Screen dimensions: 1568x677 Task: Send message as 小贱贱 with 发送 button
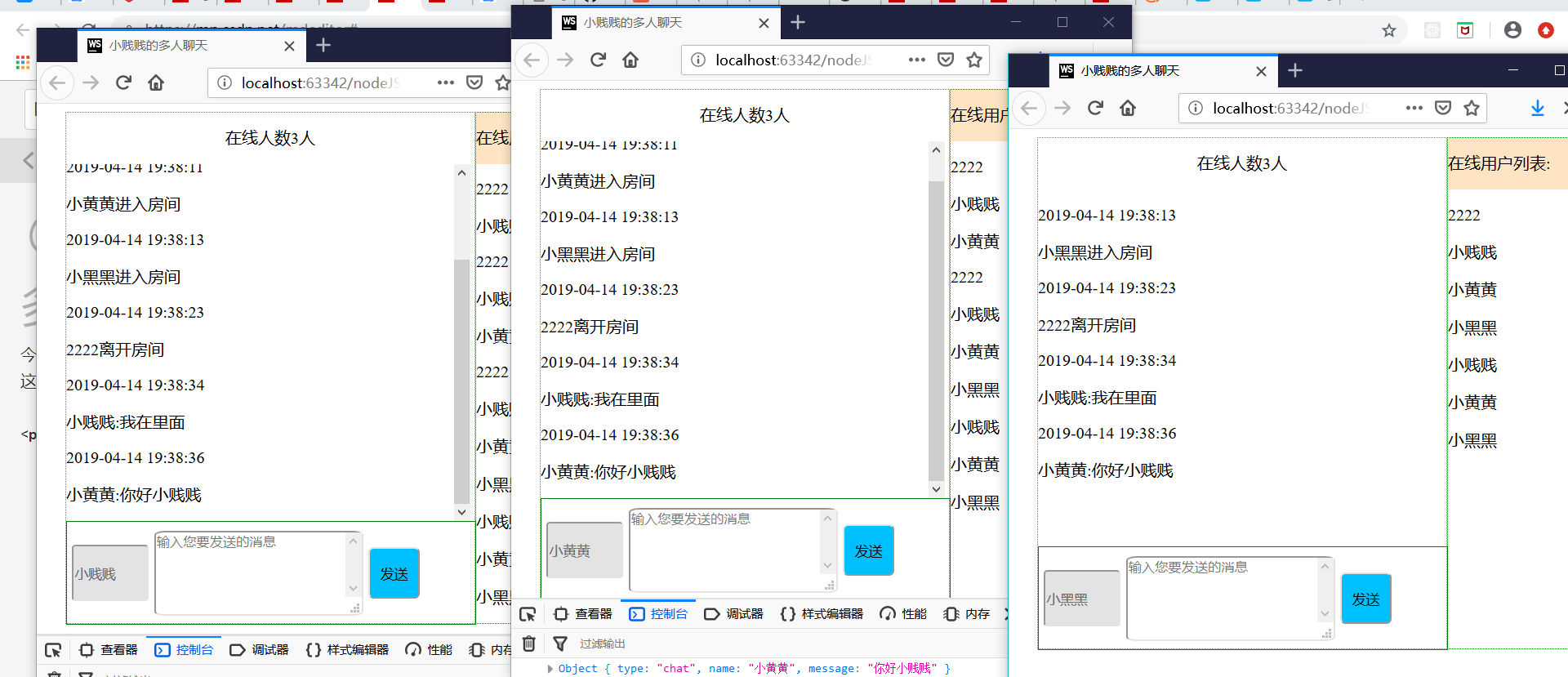point(394,573)
